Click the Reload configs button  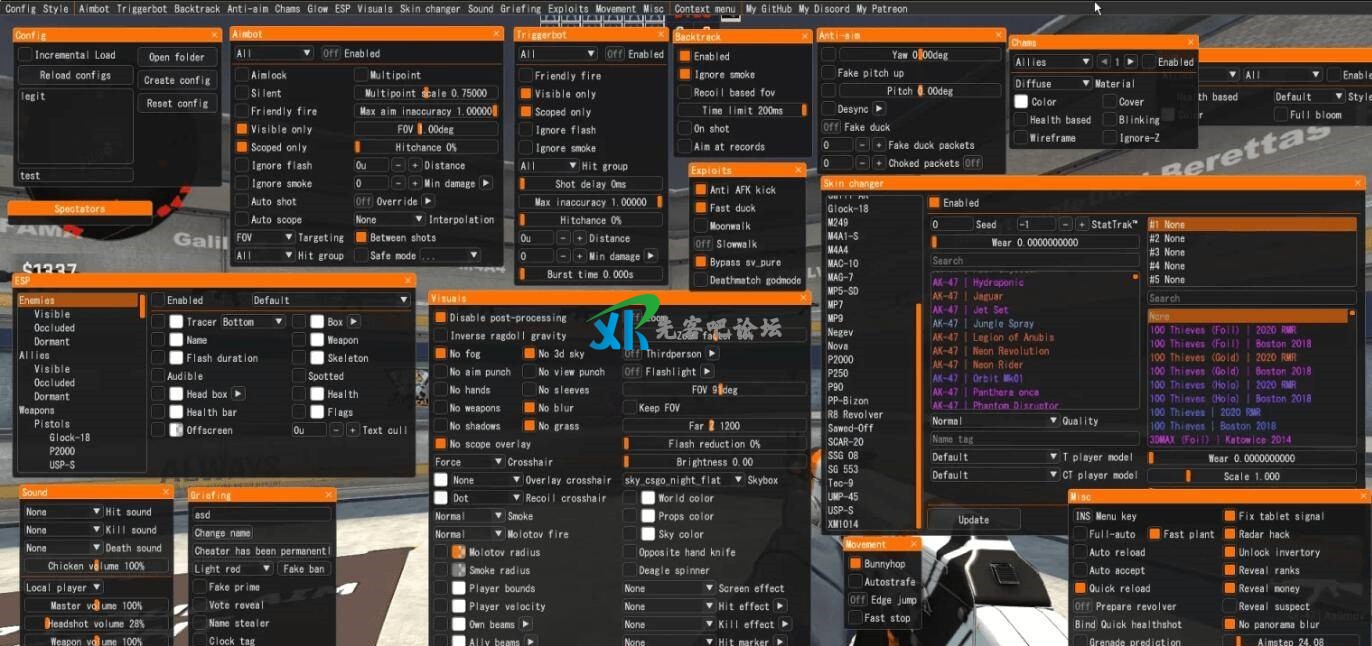pyautogui.click(x=75, y=75)
